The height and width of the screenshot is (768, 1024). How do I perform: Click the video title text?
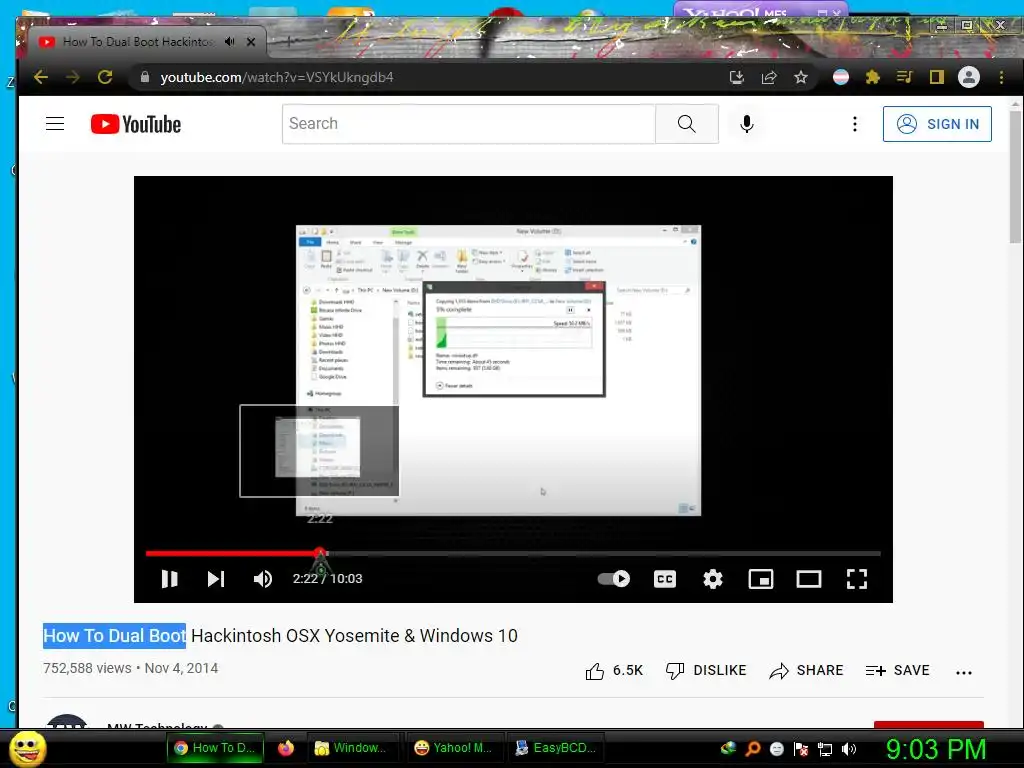click(280, 635)
